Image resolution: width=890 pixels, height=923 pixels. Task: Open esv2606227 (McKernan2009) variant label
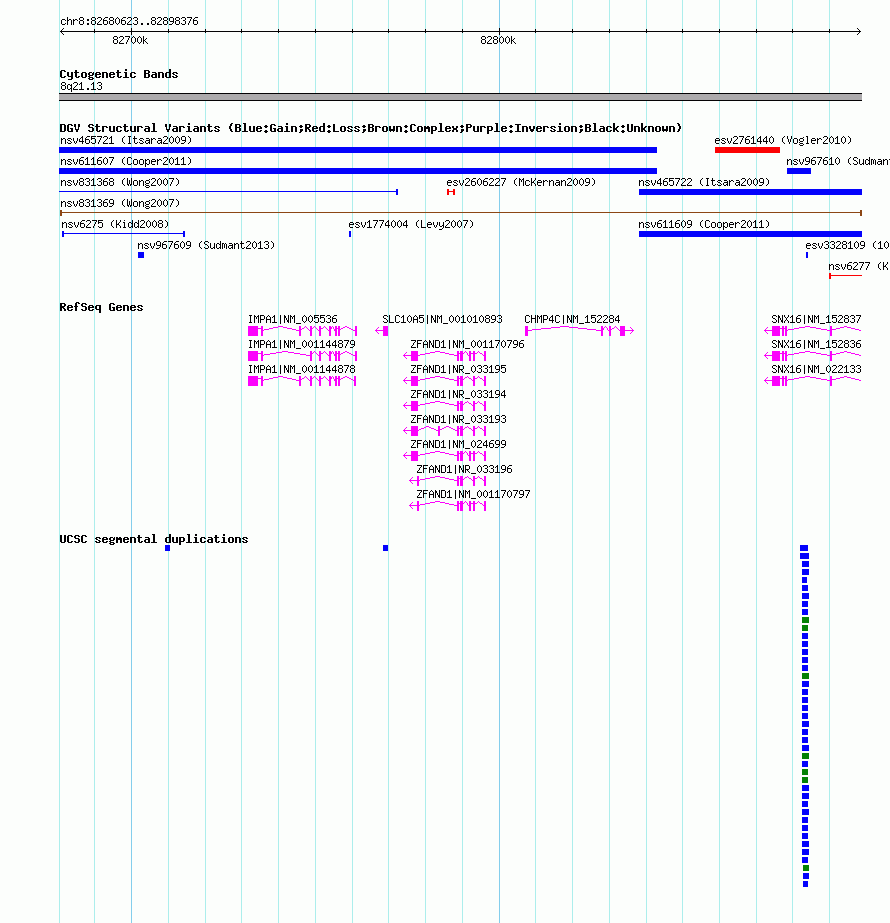pos(521,182)
